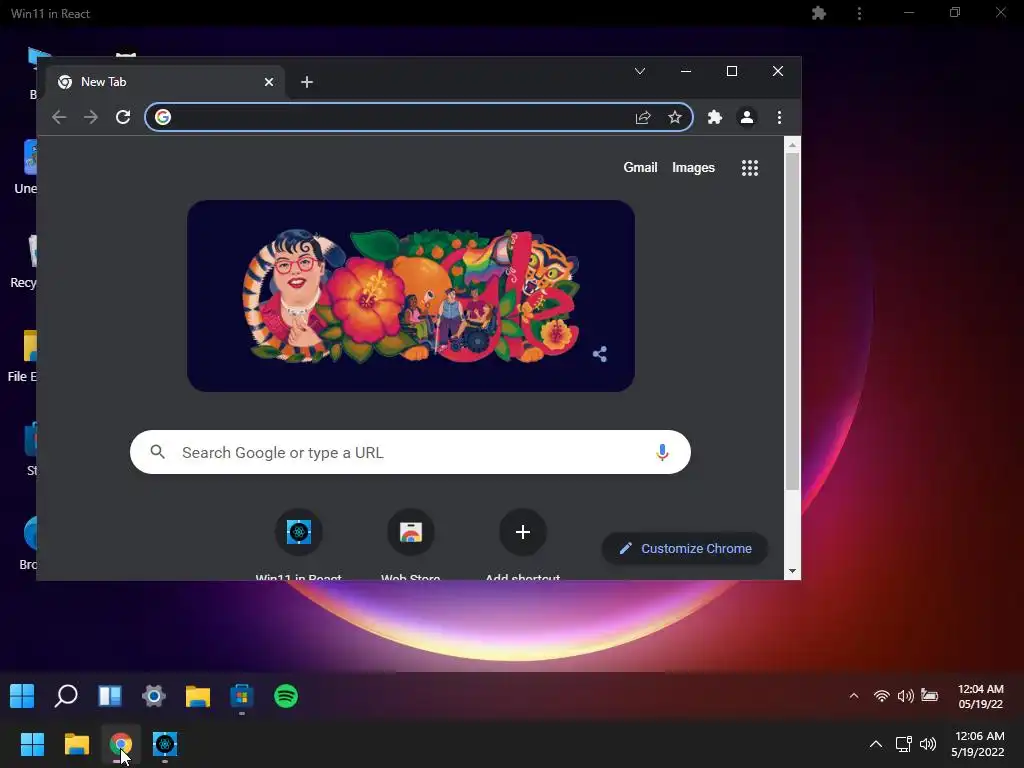The height and width of the screenshot is (768, 1024).
Task: Click the real taskbar Start button
Action: click(32, 744)
